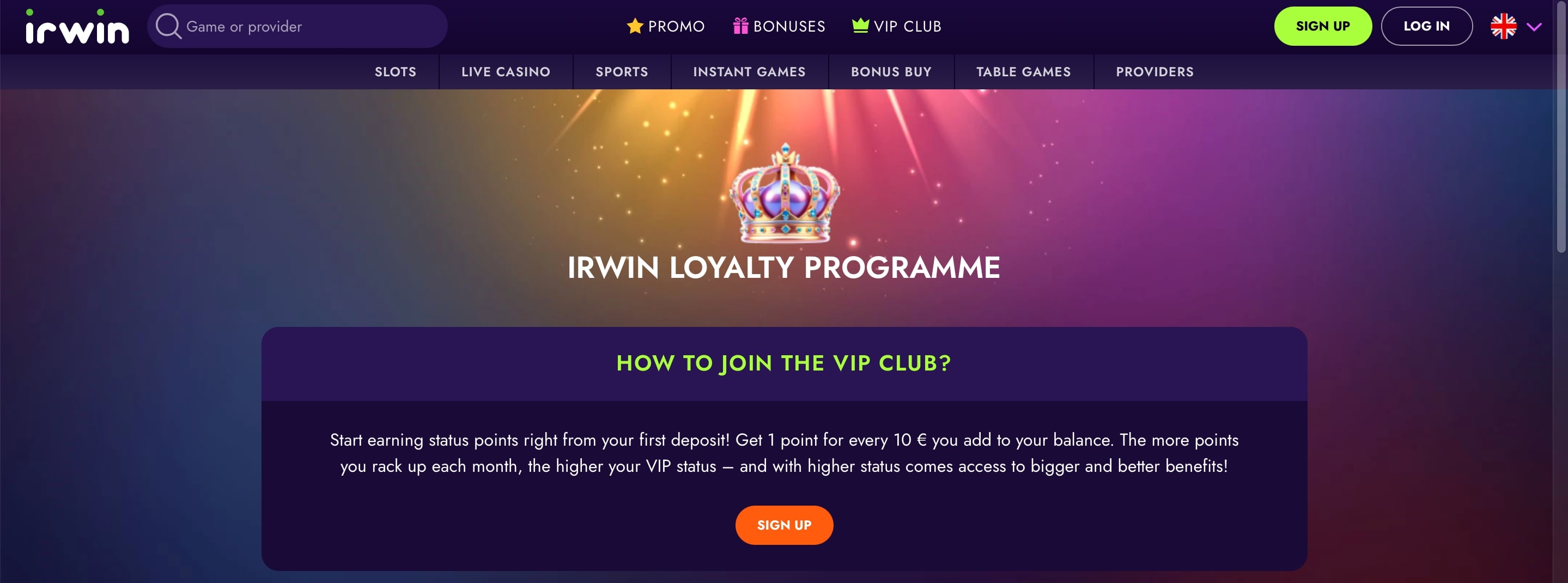The height and width of the screenshot is (583, 1568).
Task: Click the yellow star Promo icon
Action: (x=635, y=26)
